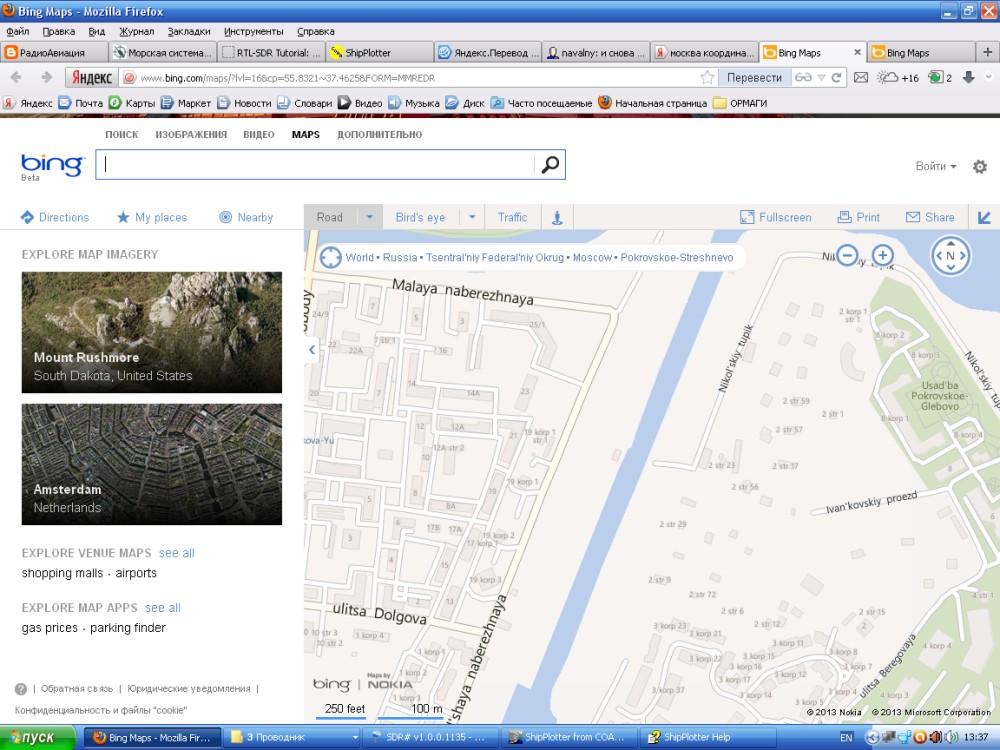Open Nearby panel
This screenshot has width=1000, height=750.
tap(246, 217)
